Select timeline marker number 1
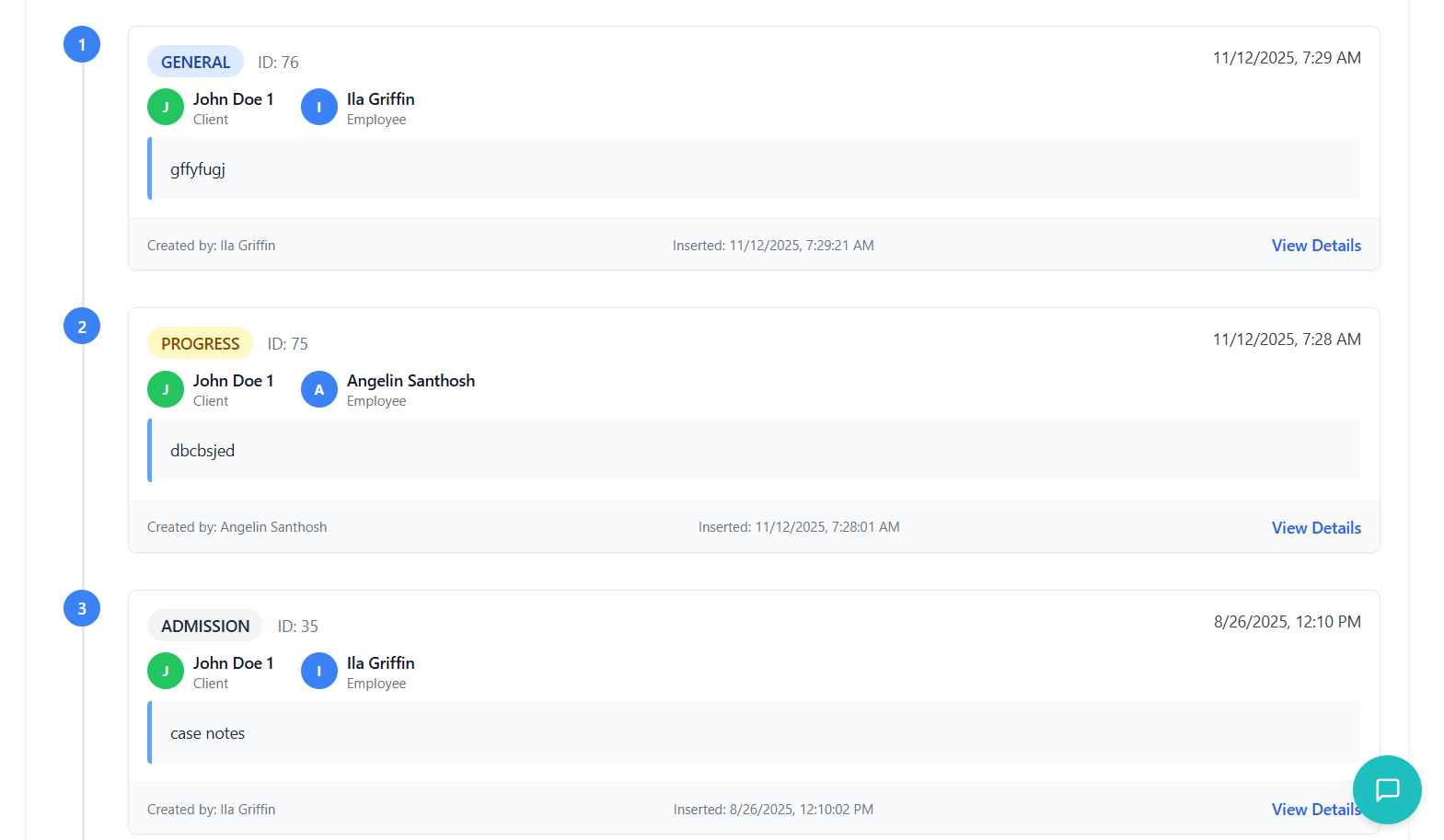The image size is (1444, 840). pyautogui.click(x=82, y=44)
